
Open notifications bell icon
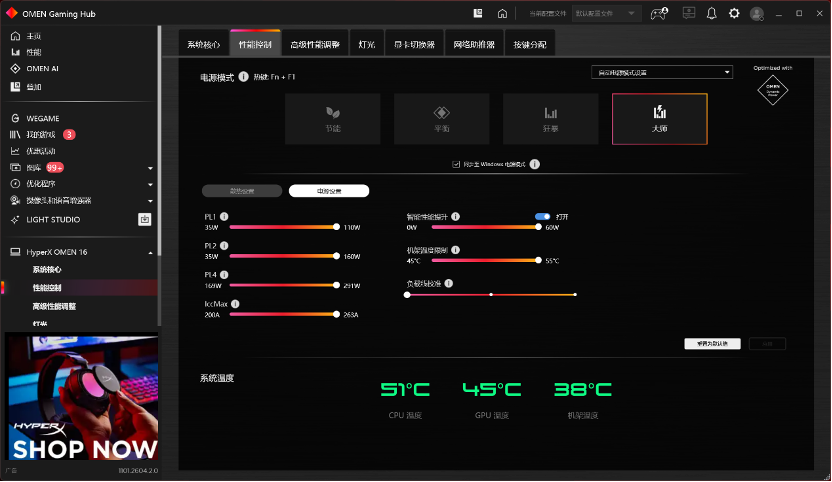pos(712,13)
